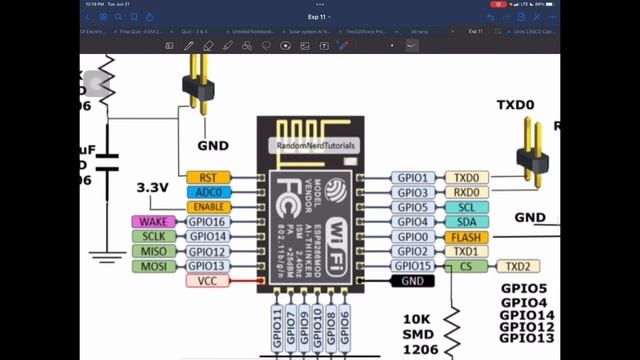This screenshot has height=360, width=640.
Task: Click the TXD1 label
Action: point(466,251)
